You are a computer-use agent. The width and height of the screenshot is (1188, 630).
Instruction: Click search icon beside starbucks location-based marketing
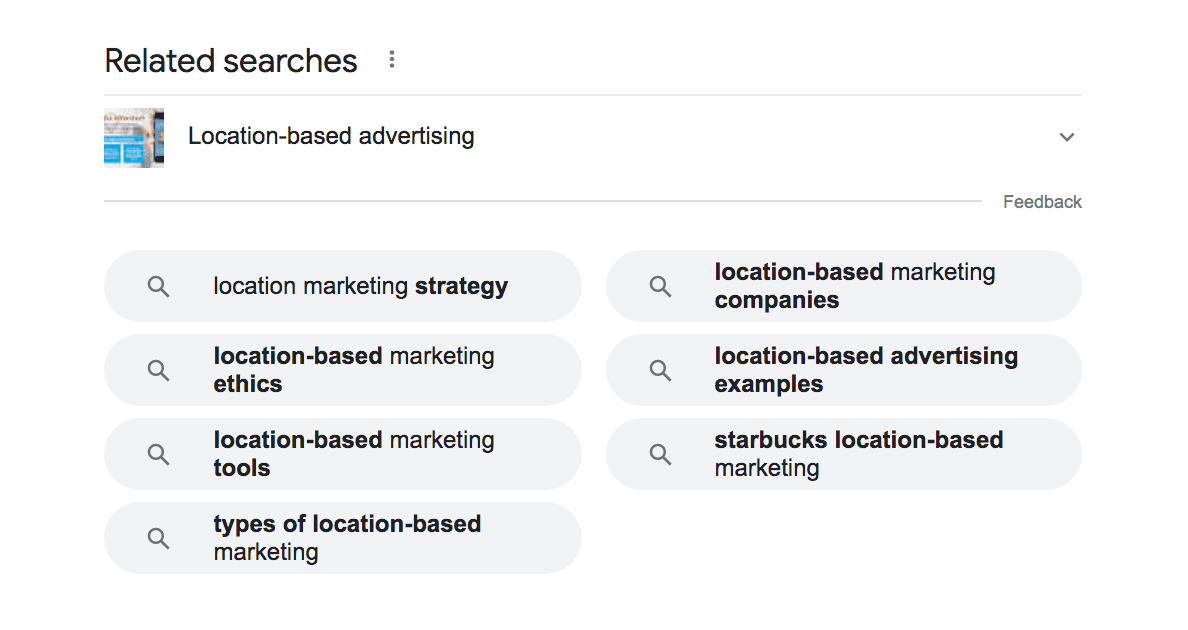click(660, 454)
